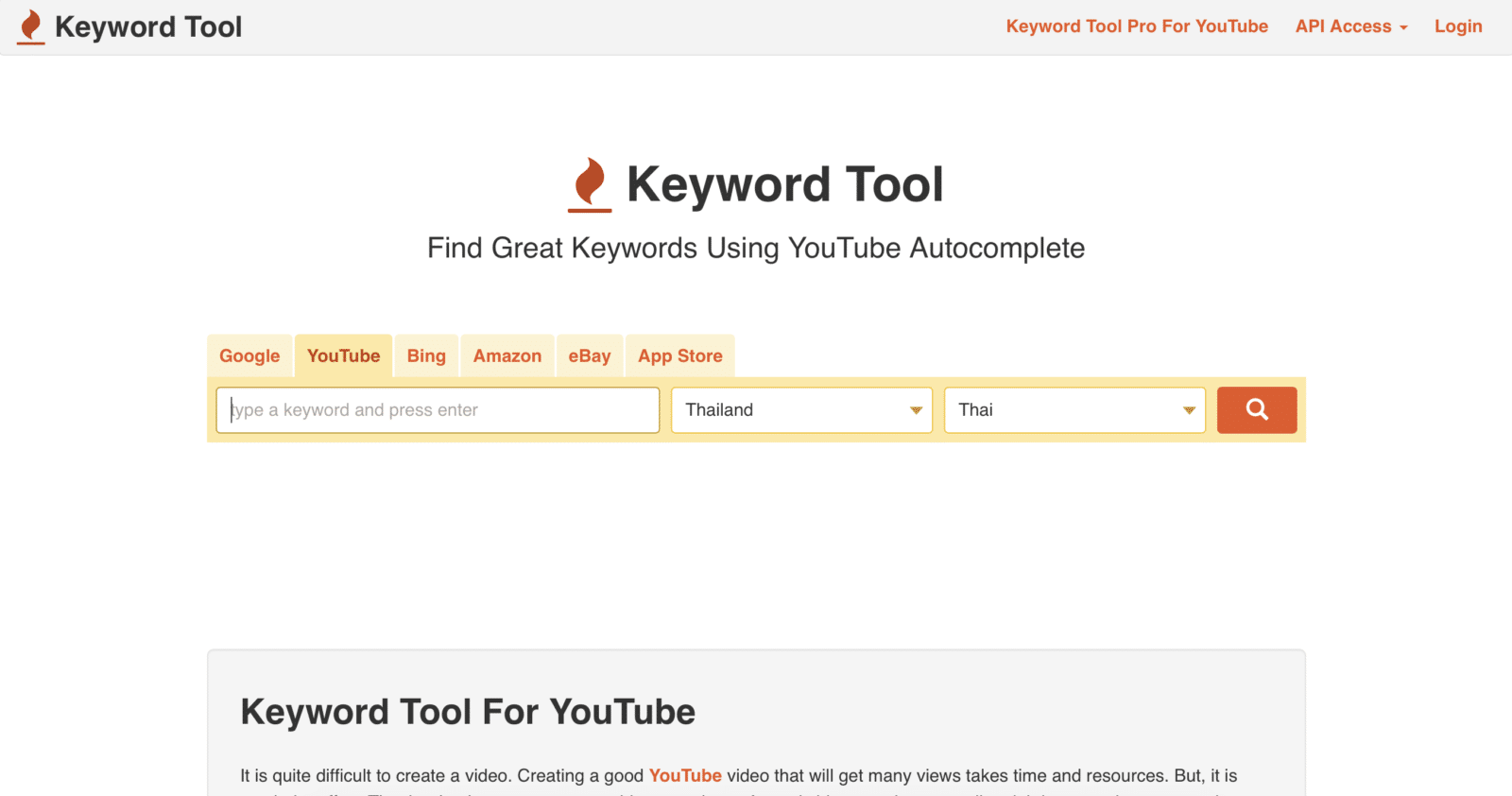Select the App Store tab
Image resolution: width=1512 pixels, height=796 pixels.
(x=680, y=356)
